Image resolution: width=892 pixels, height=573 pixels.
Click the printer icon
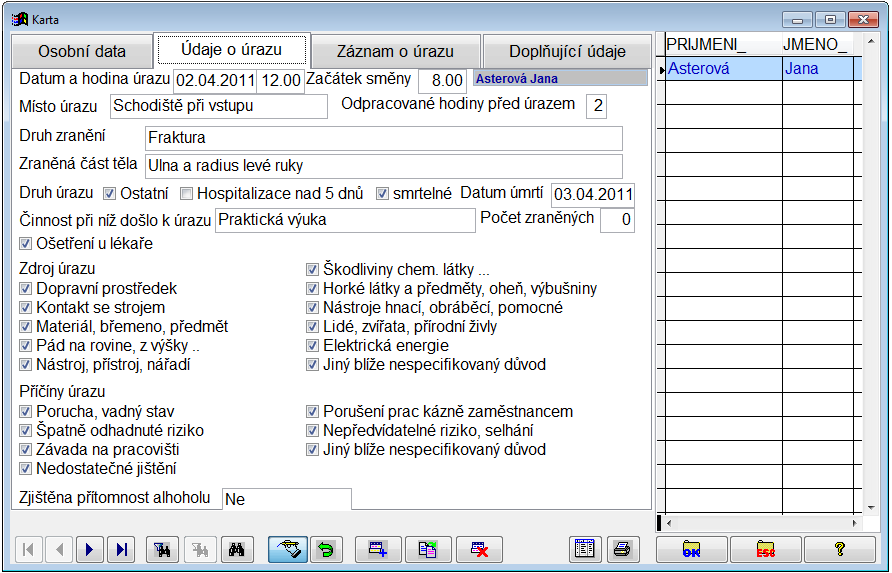[621, 549]
